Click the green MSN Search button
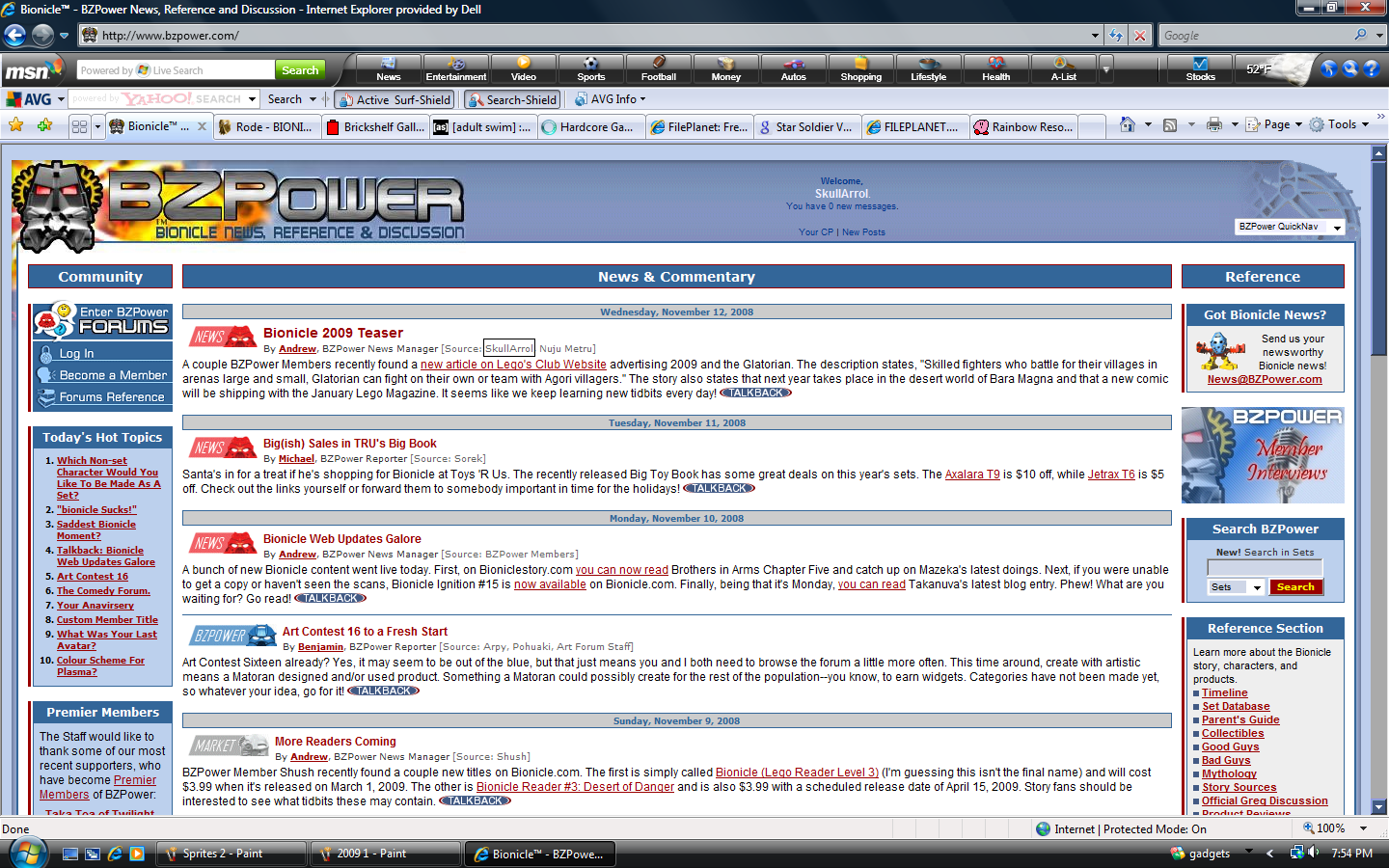This screenshot has width=1389, height=868. 300,70
